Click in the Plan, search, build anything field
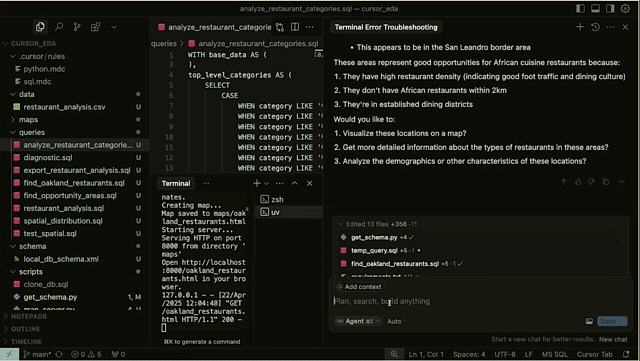640x361 pixels. point(479,301)
